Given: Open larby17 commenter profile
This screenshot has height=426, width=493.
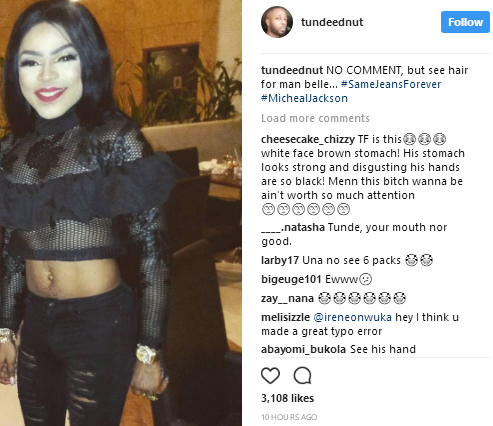Looking at the screenshot, I should point(280,260).
